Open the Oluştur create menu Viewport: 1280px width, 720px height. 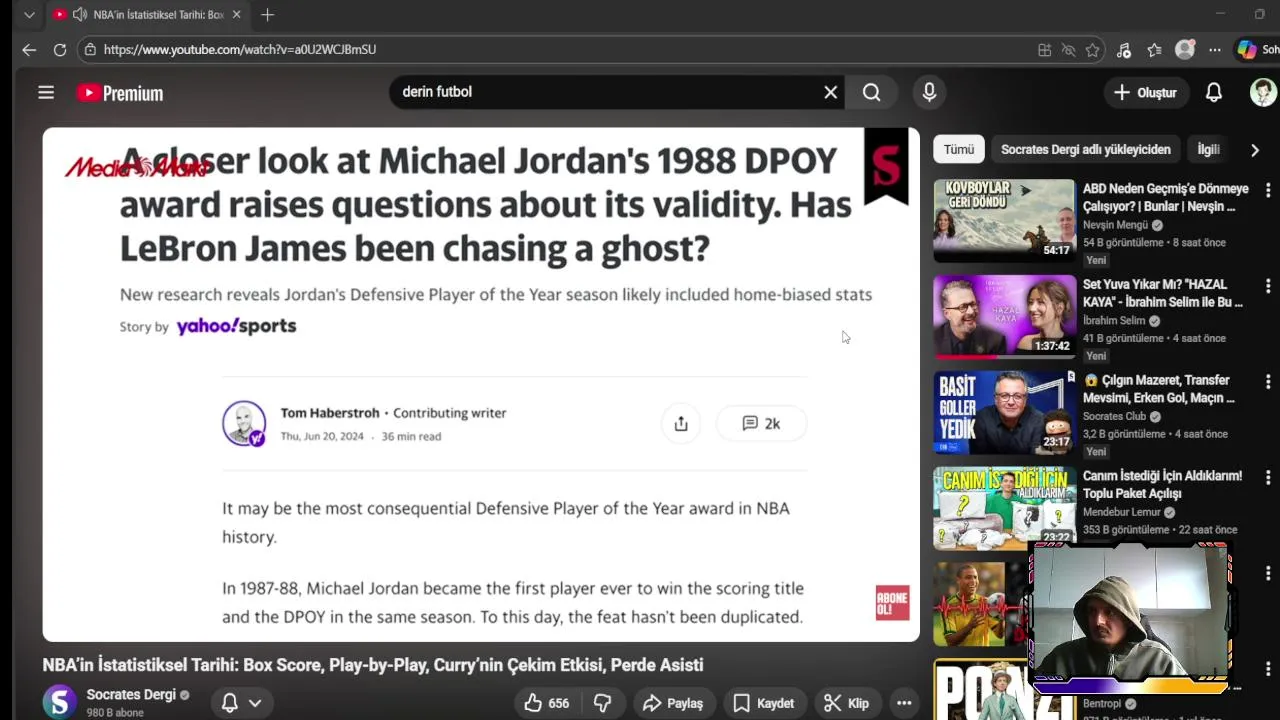pyautogui.click(x=1145, y=92)
